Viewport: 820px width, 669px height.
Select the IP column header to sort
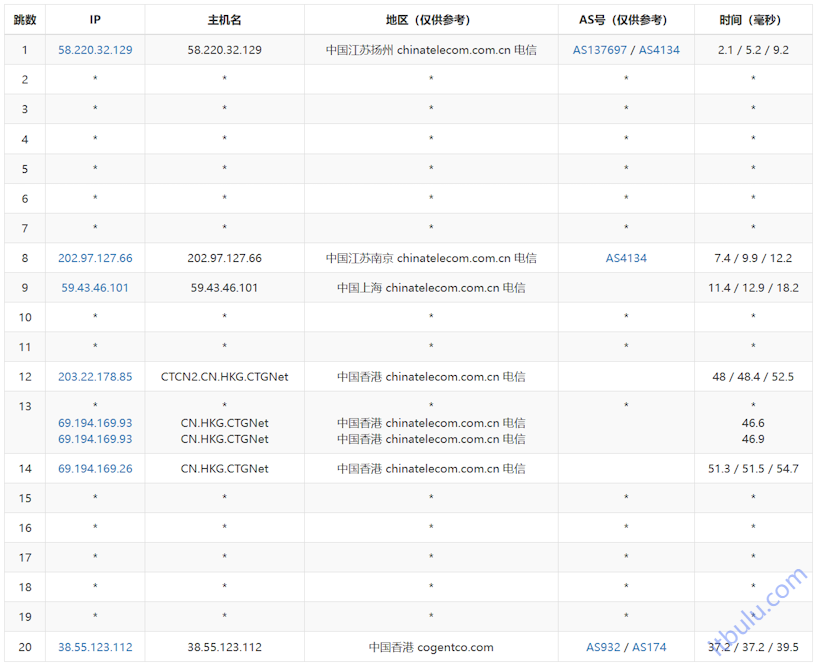coord(95,19)
